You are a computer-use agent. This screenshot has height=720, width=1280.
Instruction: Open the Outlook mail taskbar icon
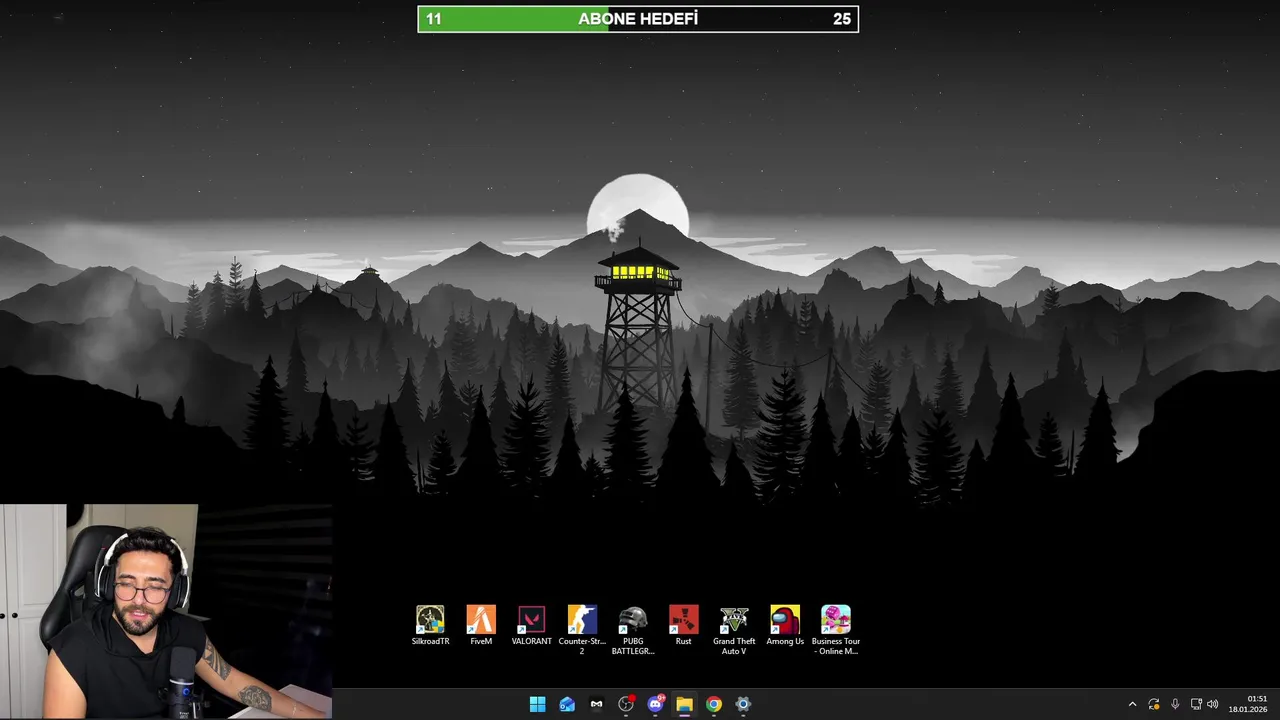[567, 704]
